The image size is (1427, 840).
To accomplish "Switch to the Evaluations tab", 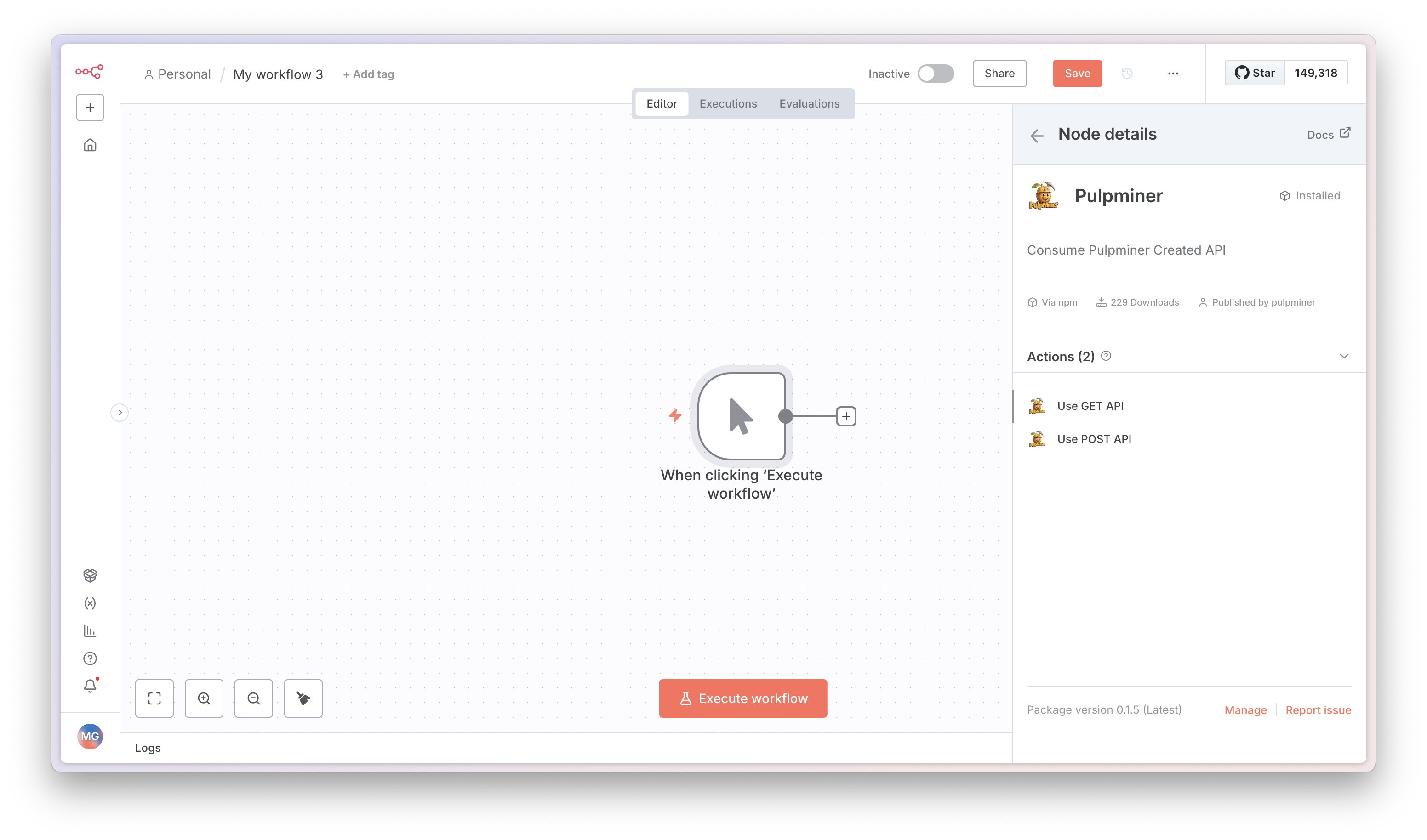I will pyautogui.click(x=809, y=103).
